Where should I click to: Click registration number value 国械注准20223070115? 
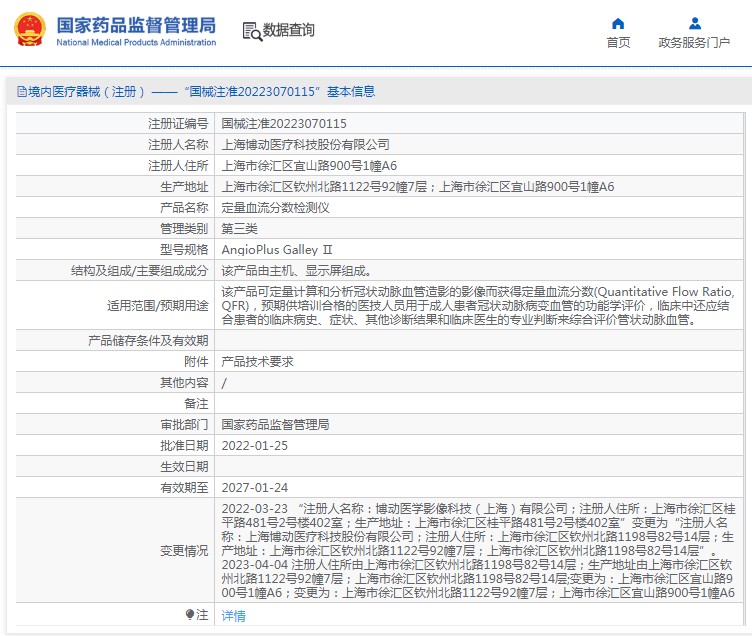click(283, 123)
